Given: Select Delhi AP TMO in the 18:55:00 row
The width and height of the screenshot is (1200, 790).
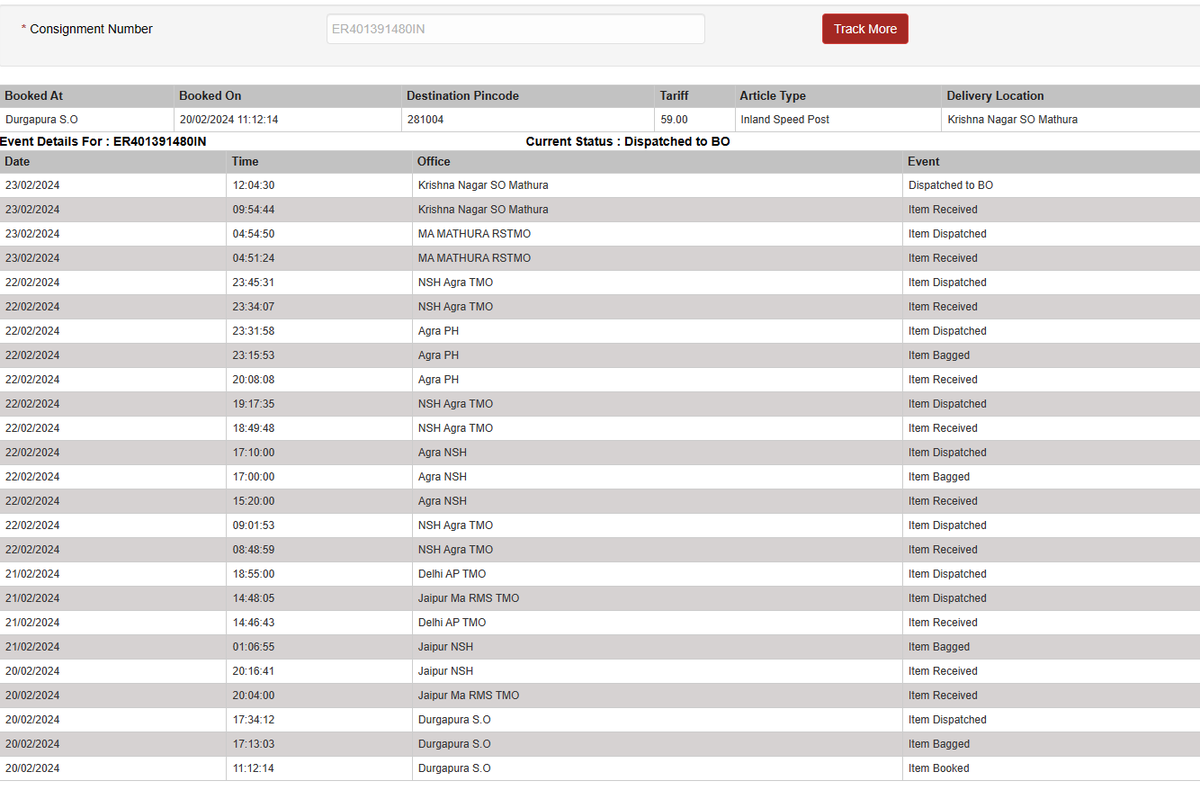Looking at the screenshot, I should pyautogui.click(x=452, y=574).
